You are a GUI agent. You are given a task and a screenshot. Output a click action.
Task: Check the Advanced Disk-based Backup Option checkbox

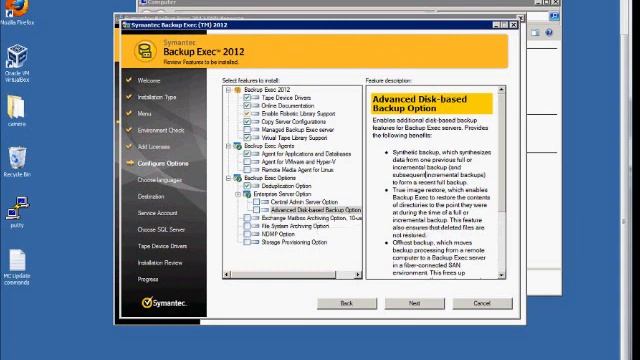[x=256, y=210]
